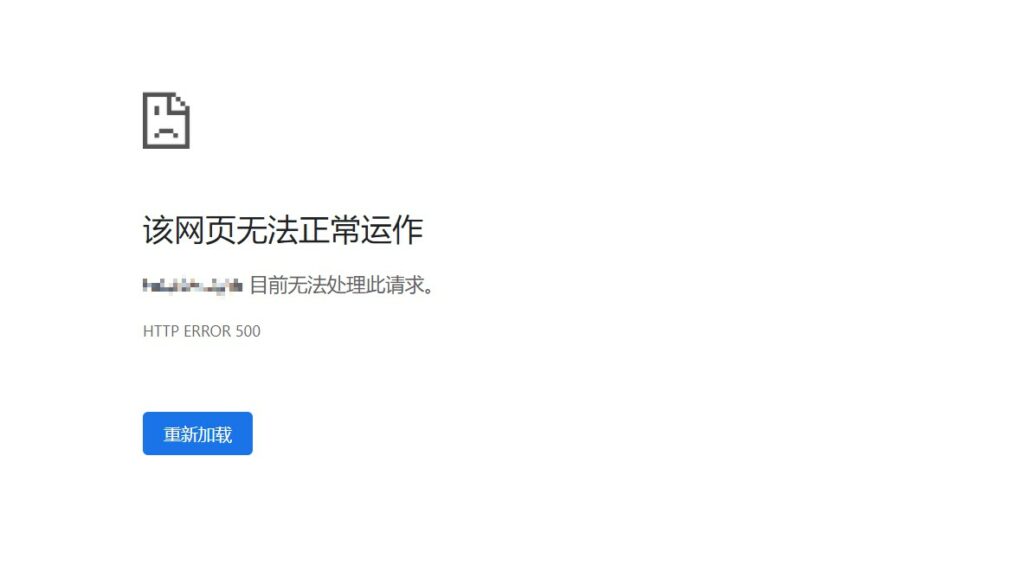Click the sad page error icon

[166, 120]
